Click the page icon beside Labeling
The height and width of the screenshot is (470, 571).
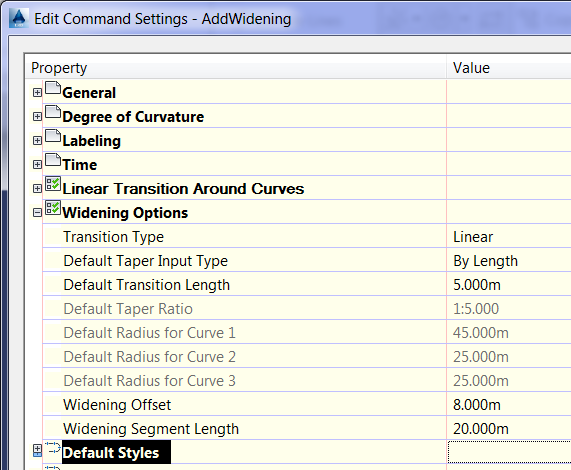click(53, 136)
